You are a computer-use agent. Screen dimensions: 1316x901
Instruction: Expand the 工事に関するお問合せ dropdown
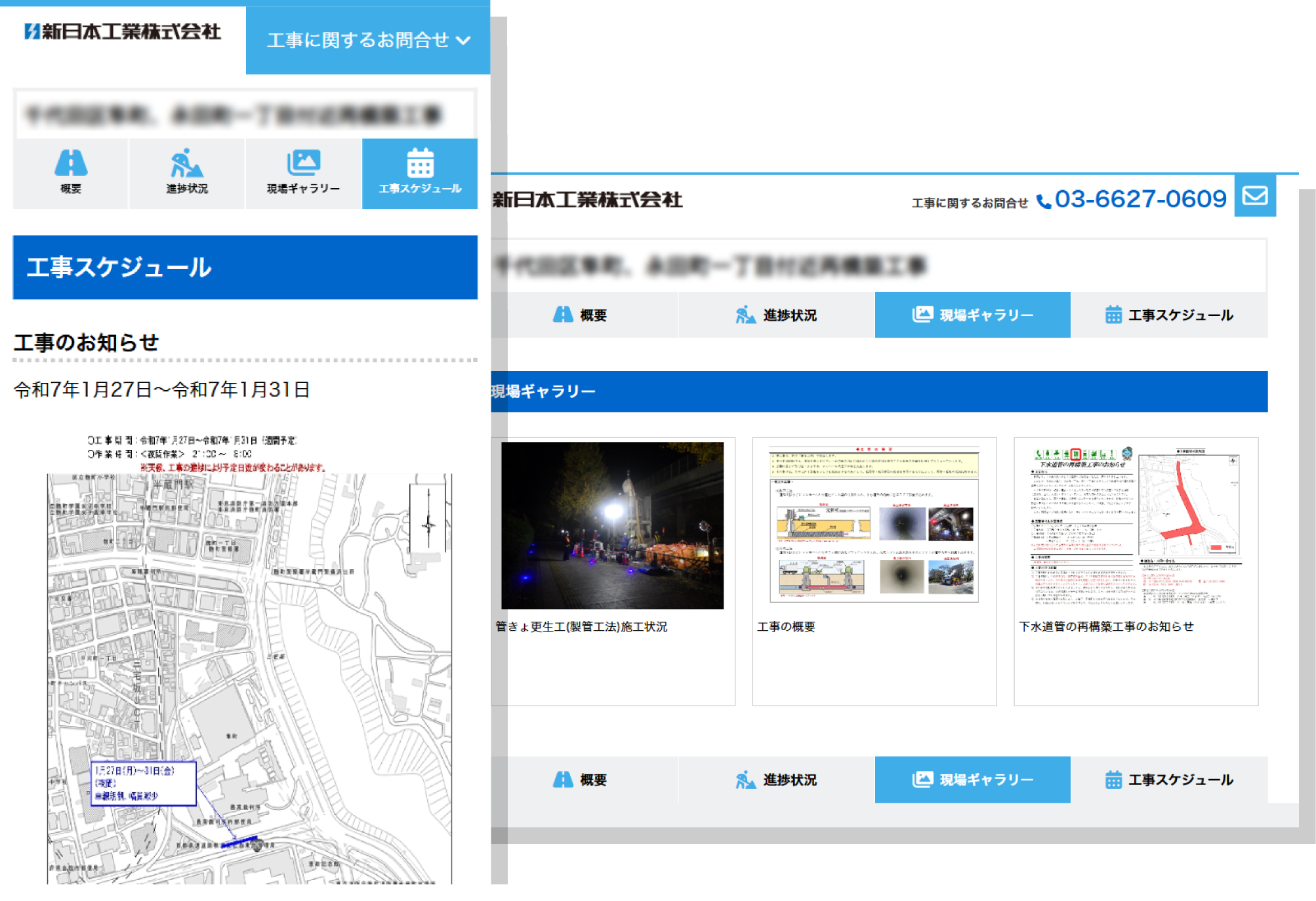point(358,41)
